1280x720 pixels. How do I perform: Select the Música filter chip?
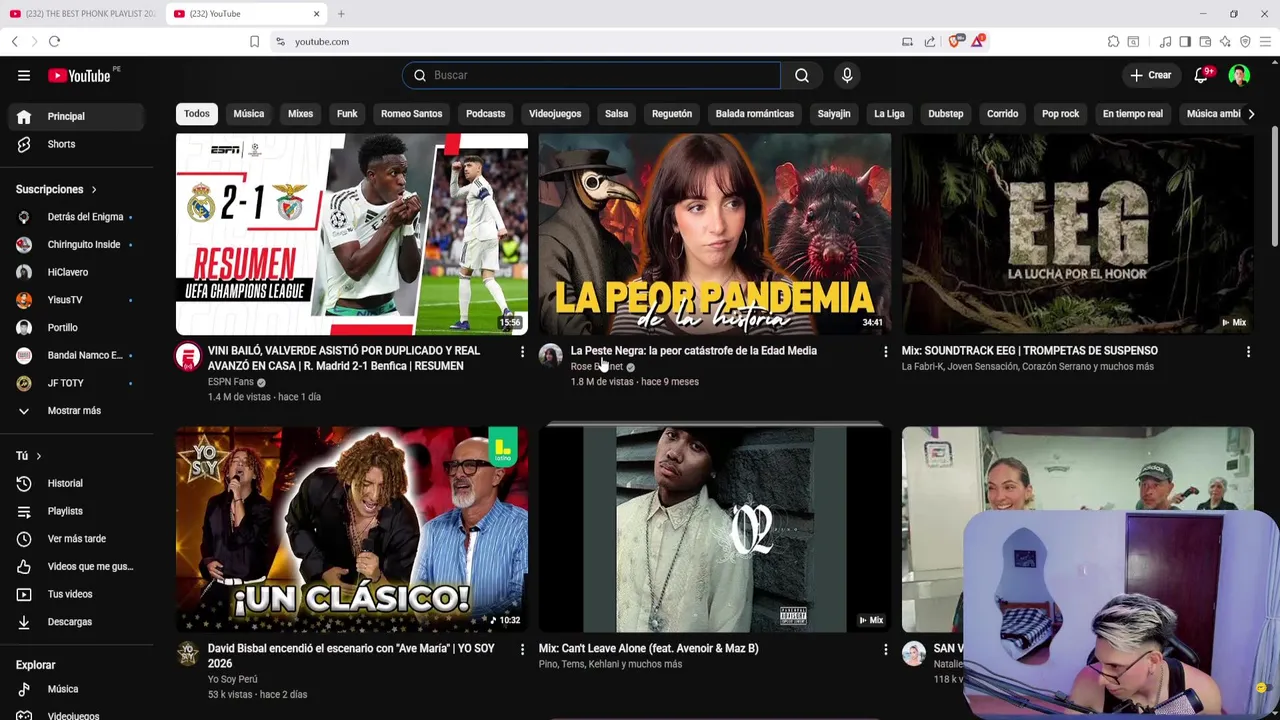pos(249,114)
